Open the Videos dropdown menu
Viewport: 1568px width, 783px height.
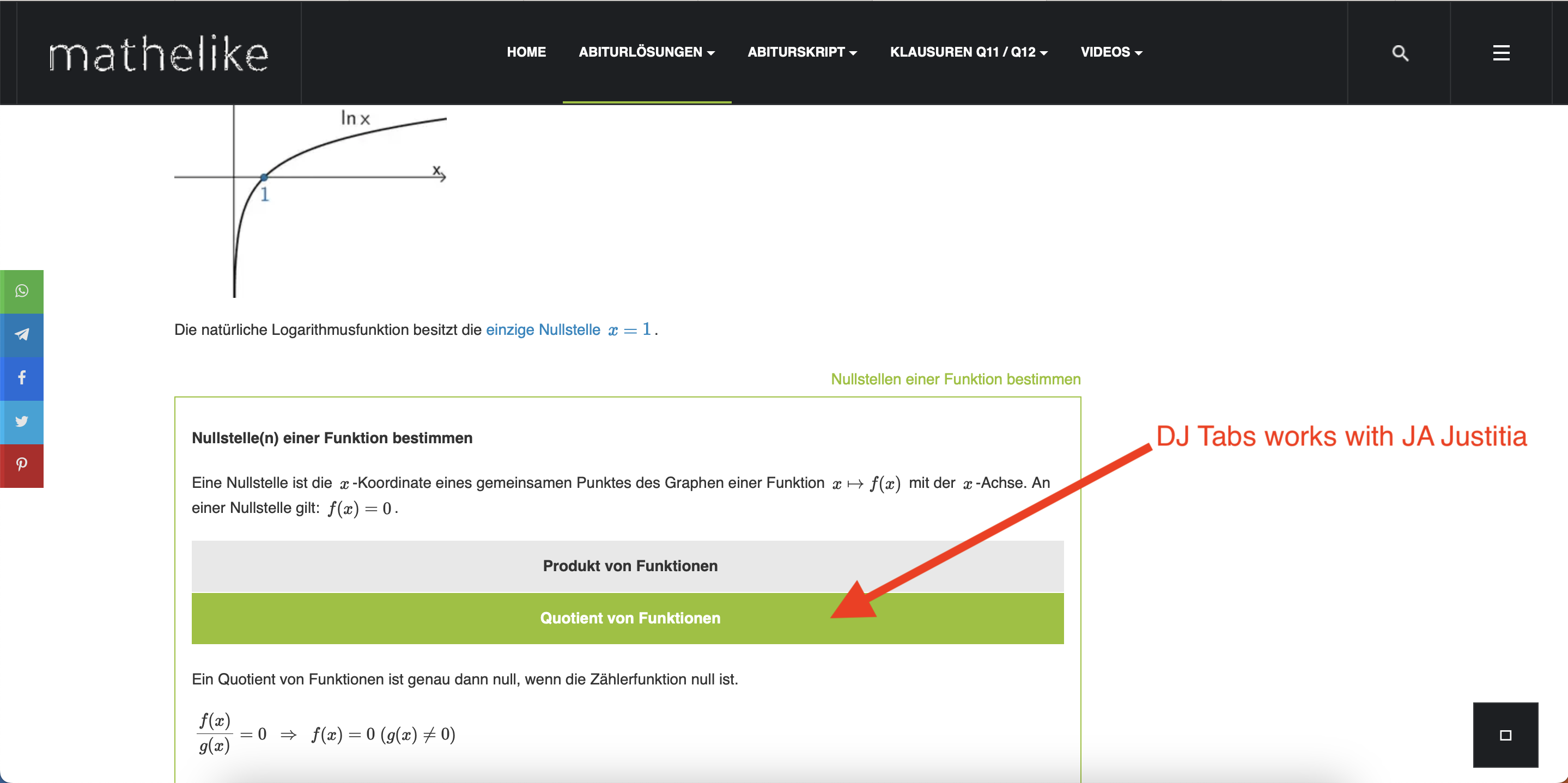click(1111, 52)
